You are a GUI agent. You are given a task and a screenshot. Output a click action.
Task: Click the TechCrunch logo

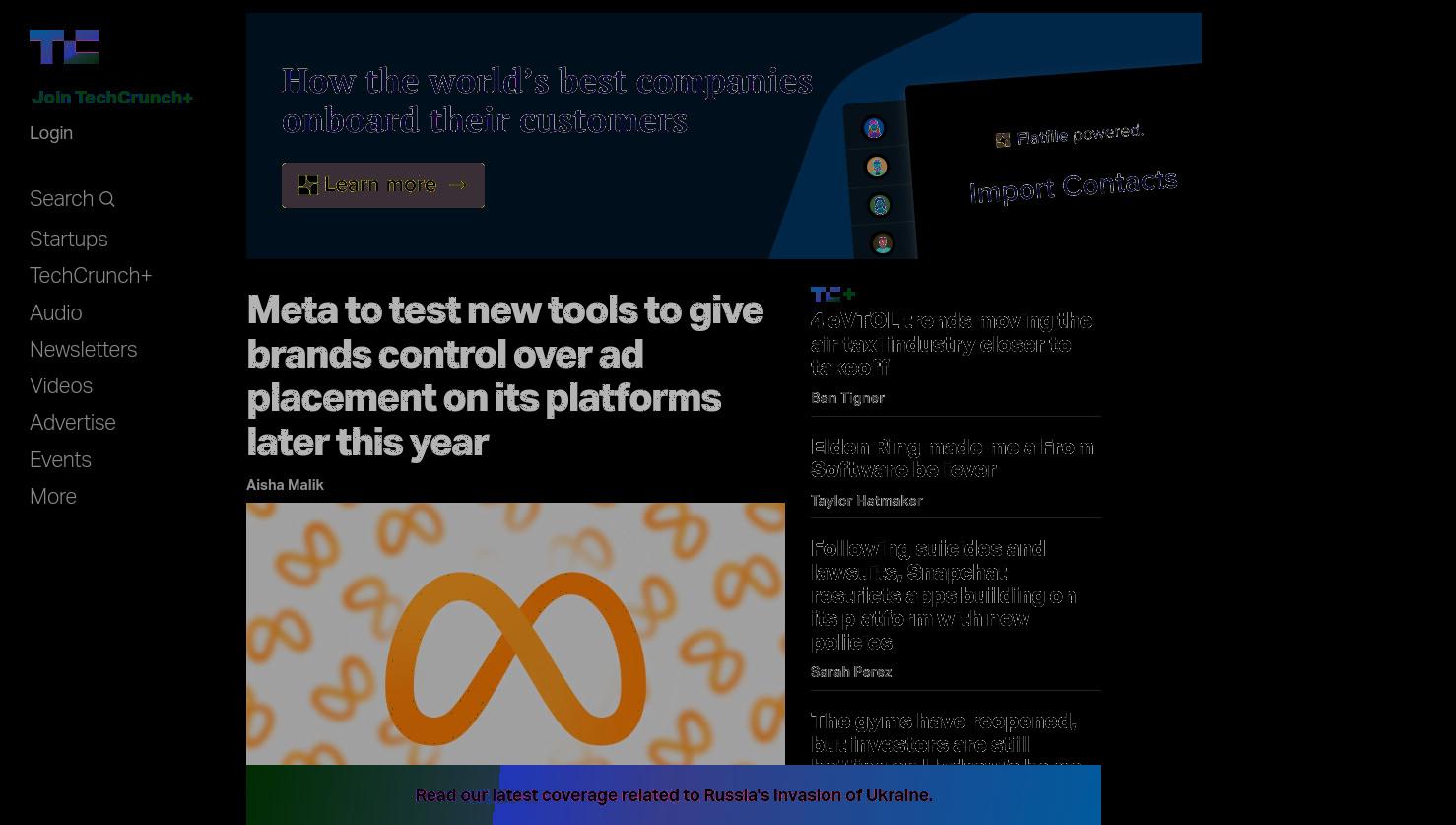[64, 47]
